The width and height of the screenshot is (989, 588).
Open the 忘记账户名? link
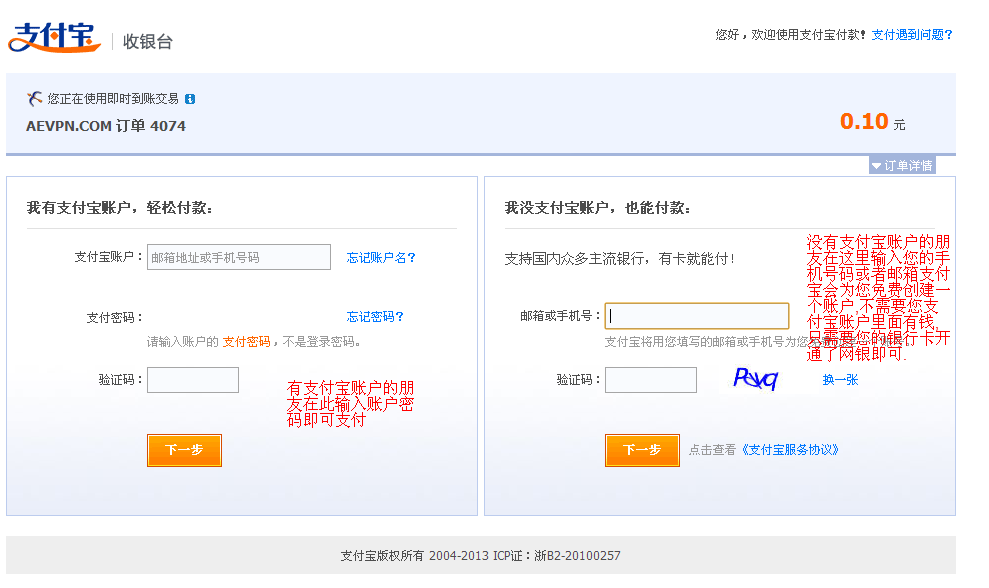point(381,257)
